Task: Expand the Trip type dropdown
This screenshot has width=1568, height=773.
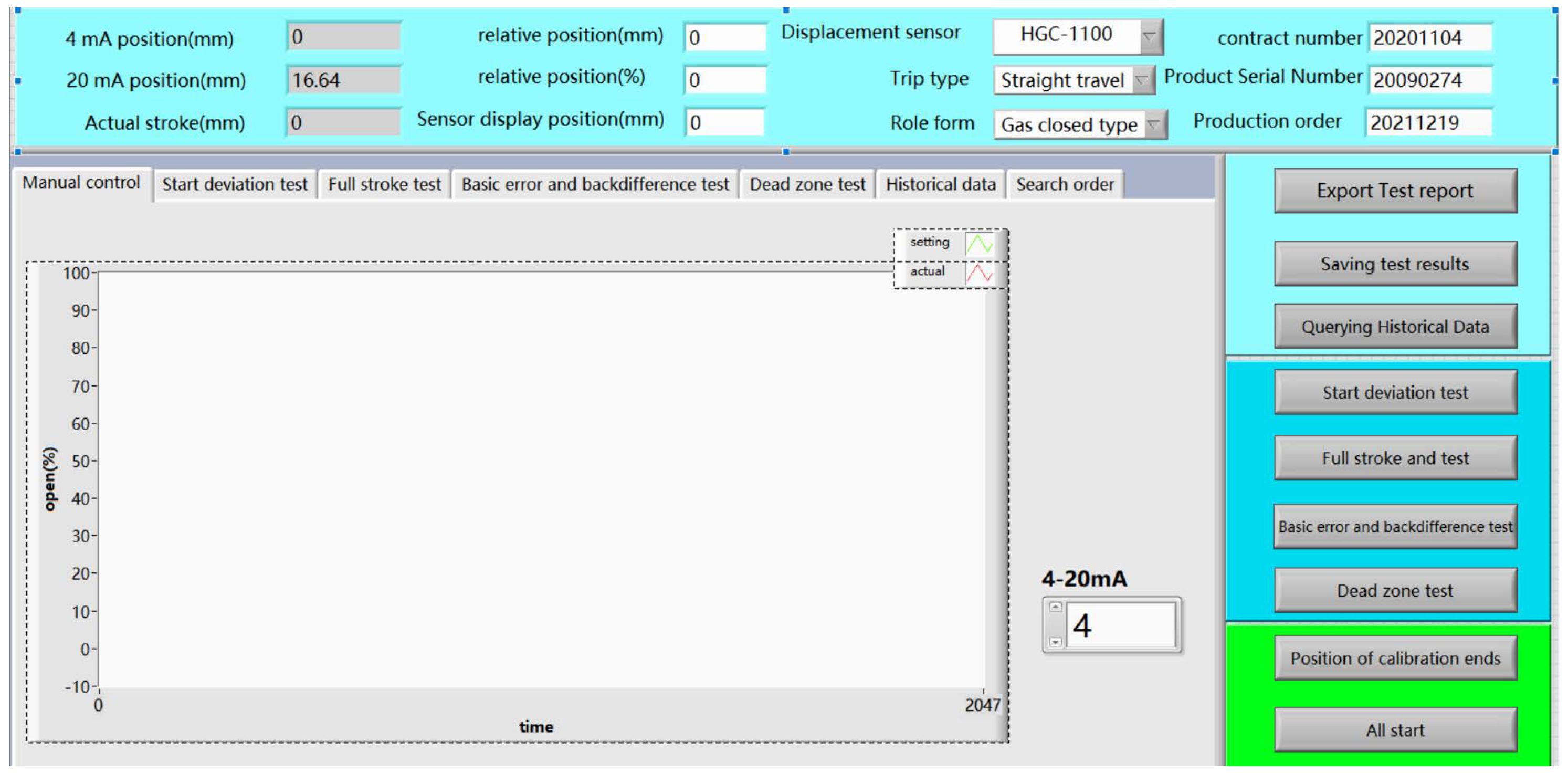Action: coord(1141,80)
